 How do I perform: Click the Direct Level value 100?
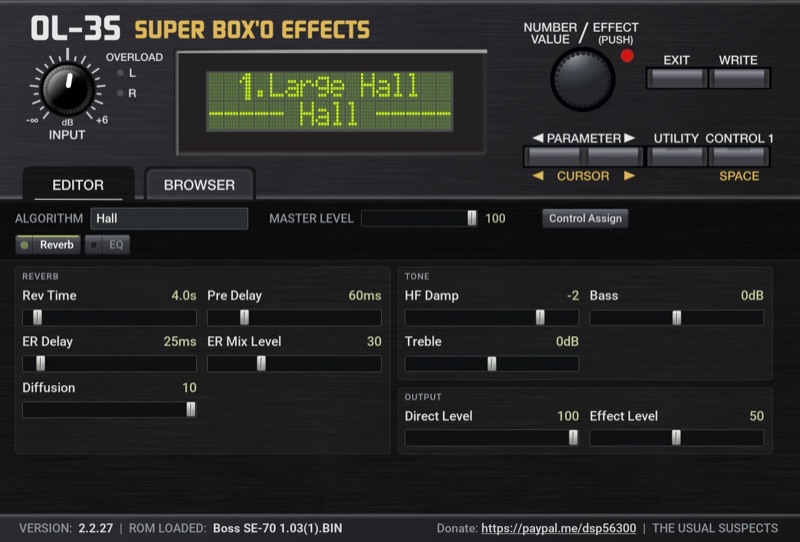(568, 416)
